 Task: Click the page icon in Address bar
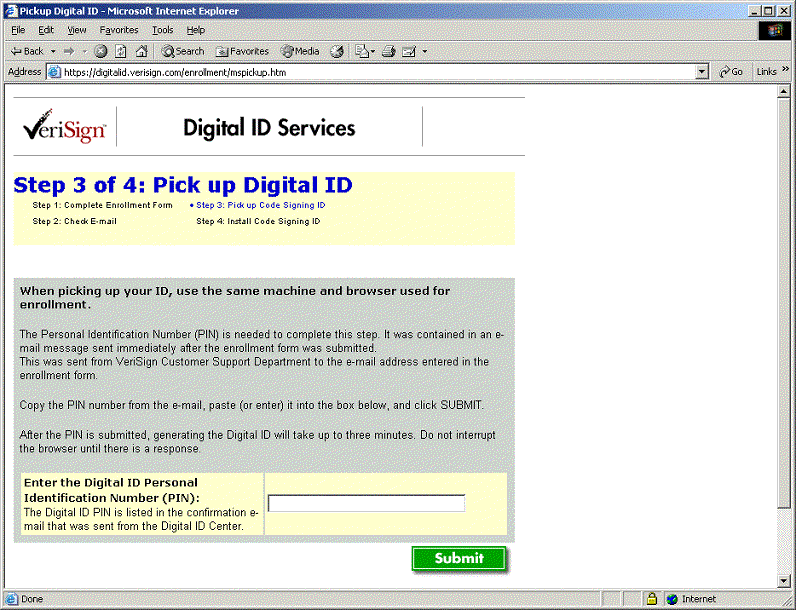coord(54,72)
